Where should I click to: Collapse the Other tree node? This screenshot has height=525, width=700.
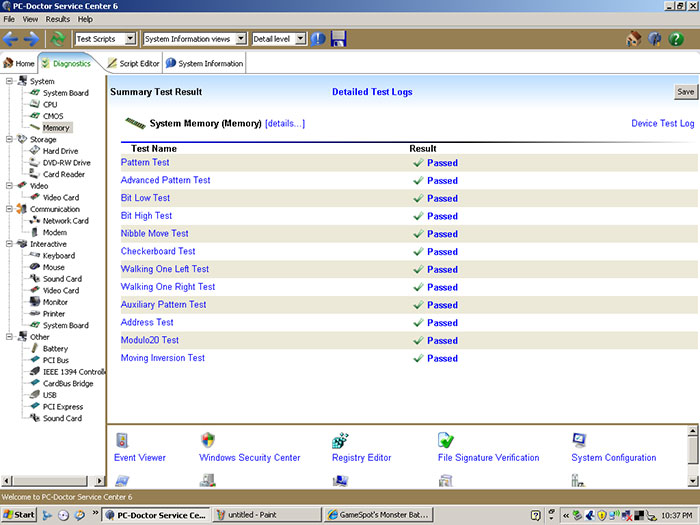pyautogui.click(x=9, y=336)
